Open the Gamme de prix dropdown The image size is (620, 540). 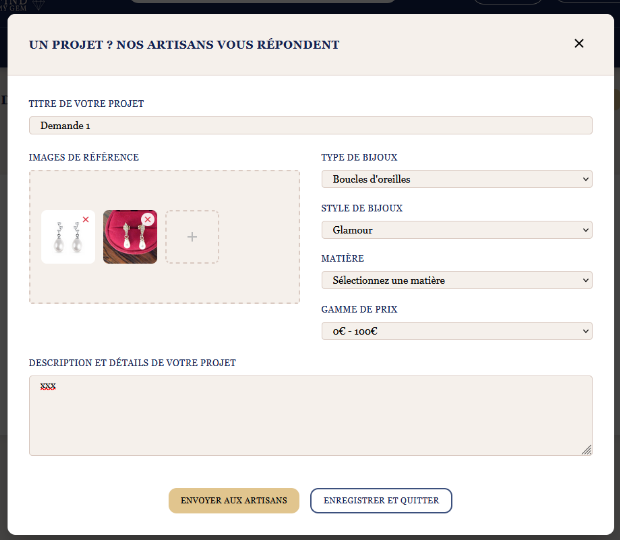point(456,331)
